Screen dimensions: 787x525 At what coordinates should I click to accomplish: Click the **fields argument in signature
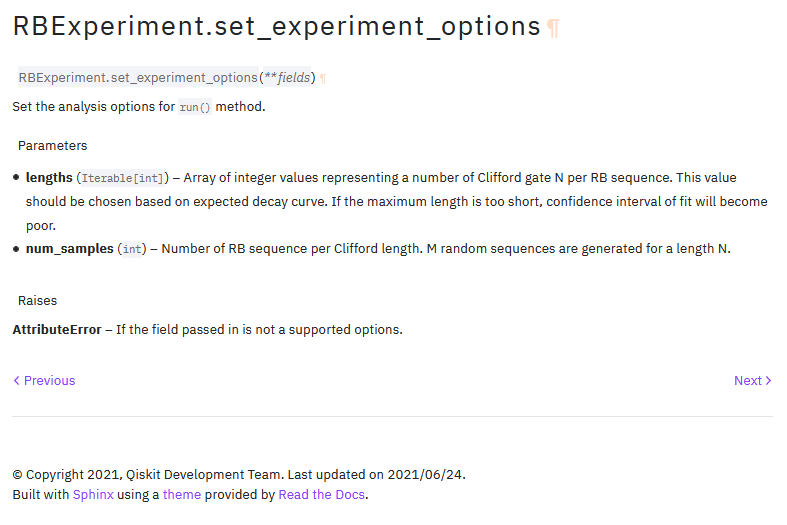pos(287,77)
